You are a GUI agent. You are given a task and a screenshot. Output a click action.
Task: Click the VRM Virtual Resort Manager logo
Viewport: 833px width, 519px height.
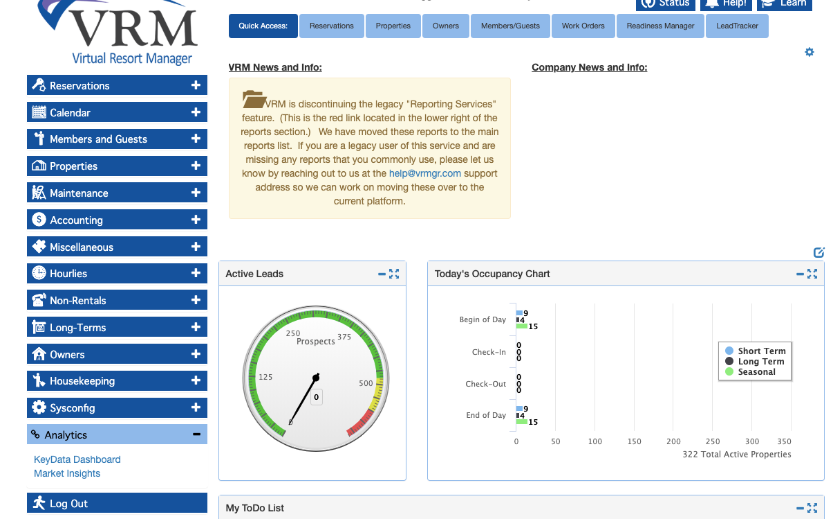118,32
